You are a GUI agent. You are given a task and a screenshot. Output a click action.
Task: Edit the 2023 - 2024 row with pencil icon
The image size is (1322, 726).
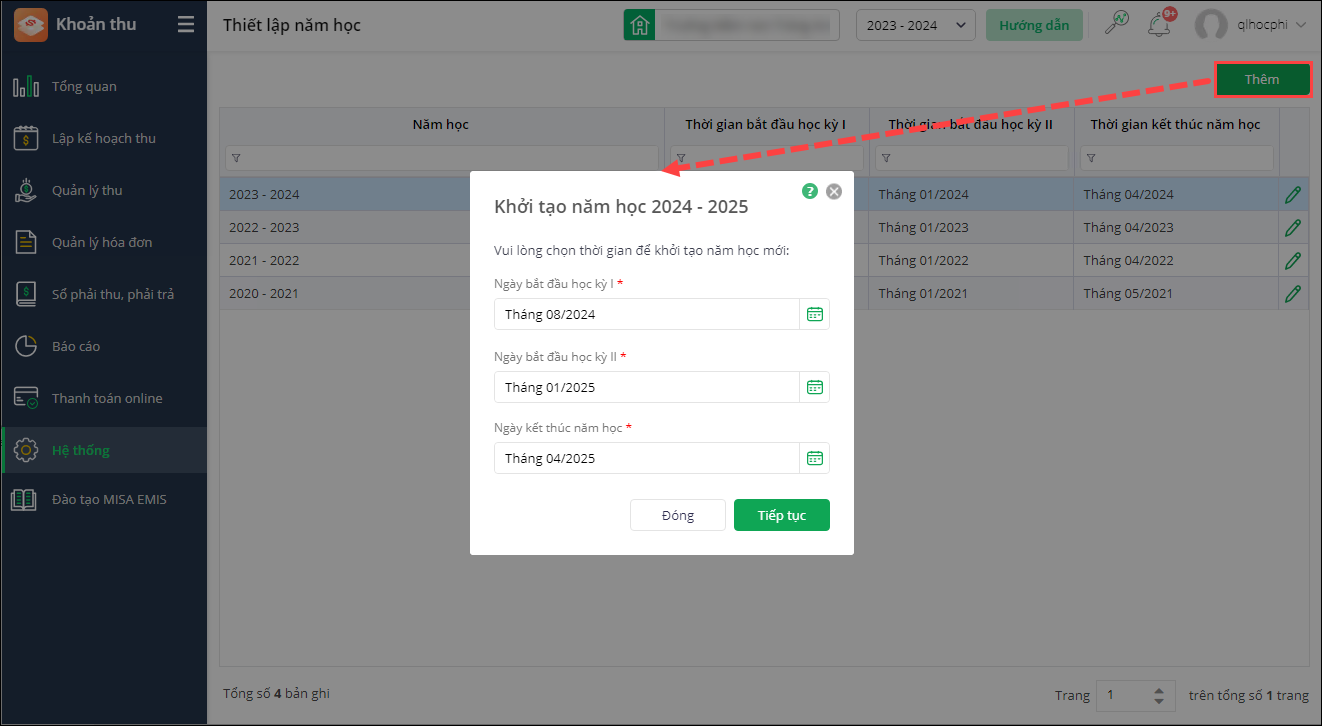tap(1293, 195)
